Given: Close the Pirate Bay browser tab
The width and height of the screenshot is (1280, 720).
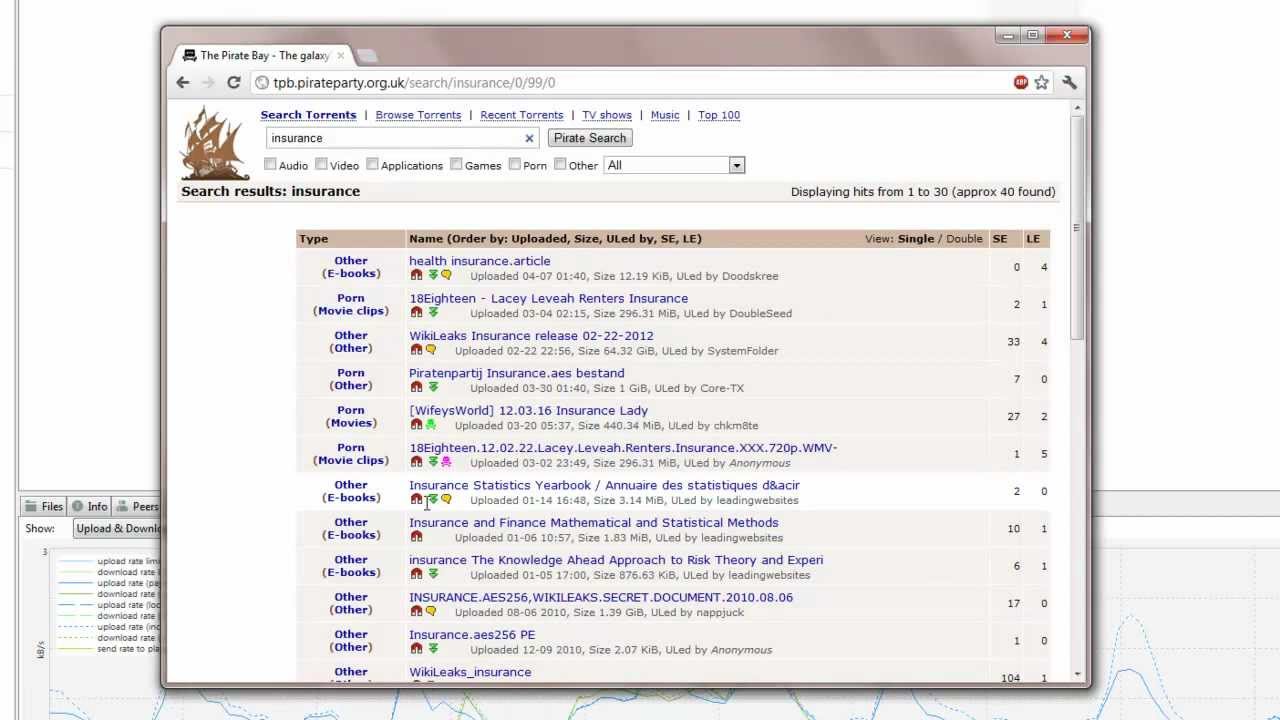Looking at the screenshot, I should [x=340, y=56].
